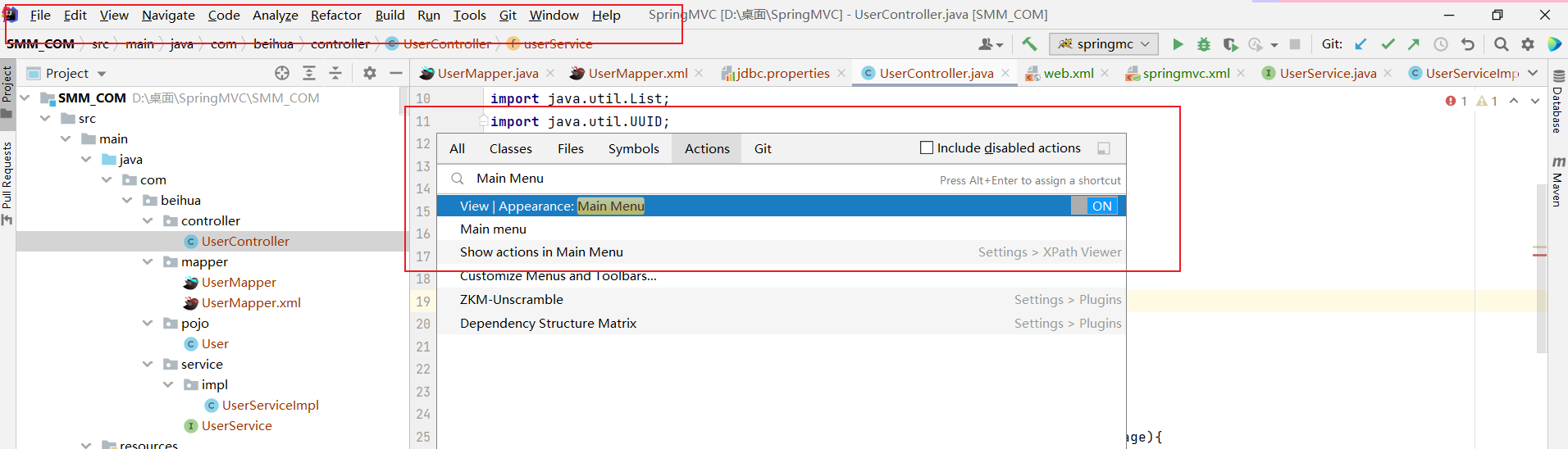
Task: Go to next highlighted error arrow
Action: pyautogui.click(x=1534, y=101)
